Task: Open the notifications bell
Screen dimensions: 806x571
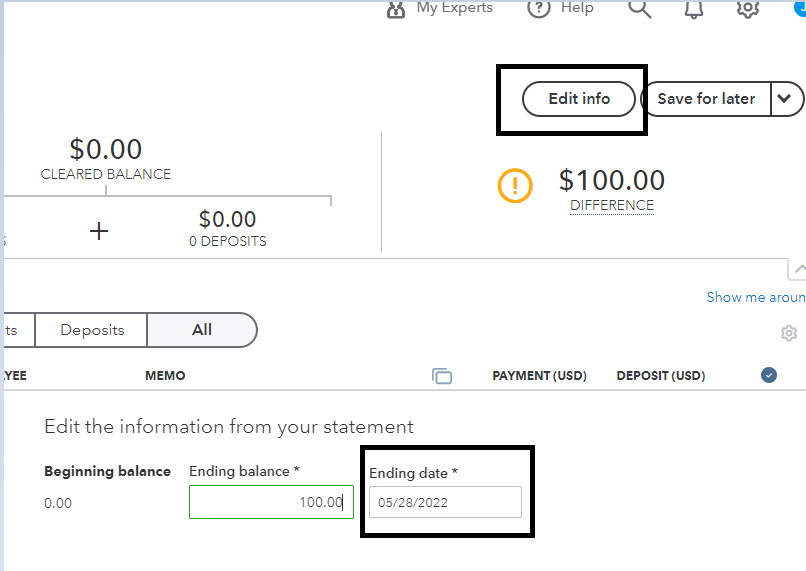Action: [x=693, y=8]
